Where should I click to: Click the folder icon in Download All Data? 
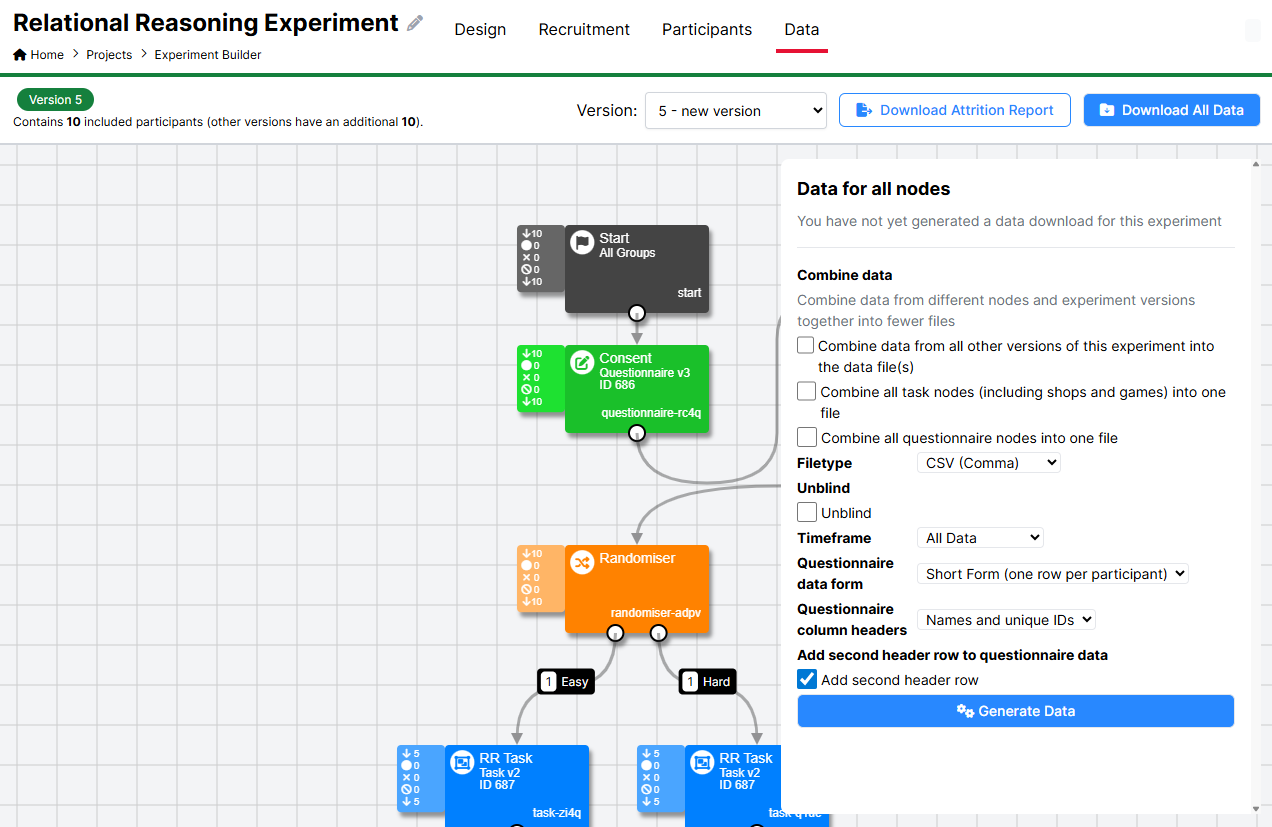(x=1107, y=110)
